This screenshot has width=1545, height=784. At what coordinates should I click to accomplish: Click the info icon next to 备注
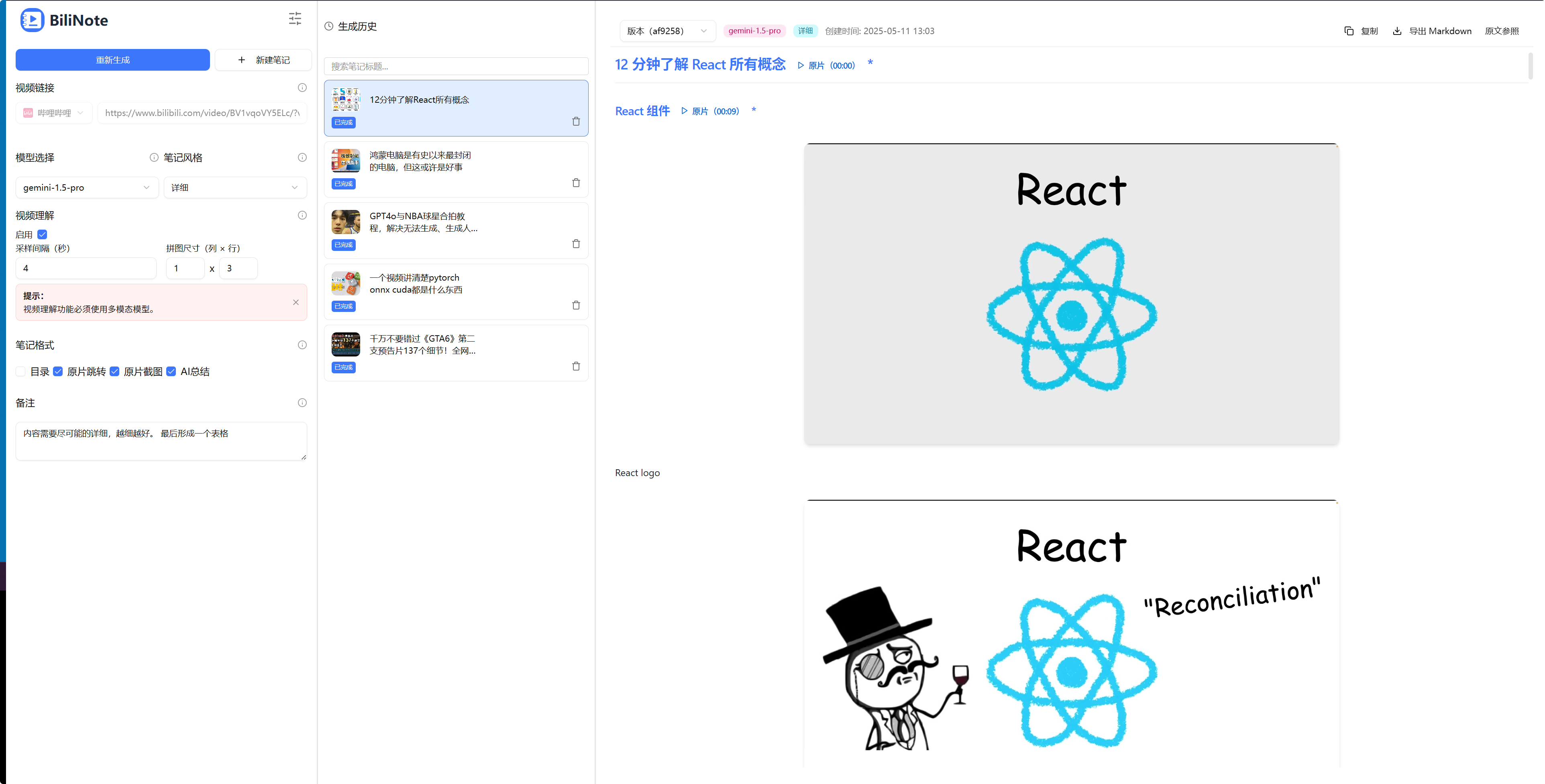click(302, 403)
